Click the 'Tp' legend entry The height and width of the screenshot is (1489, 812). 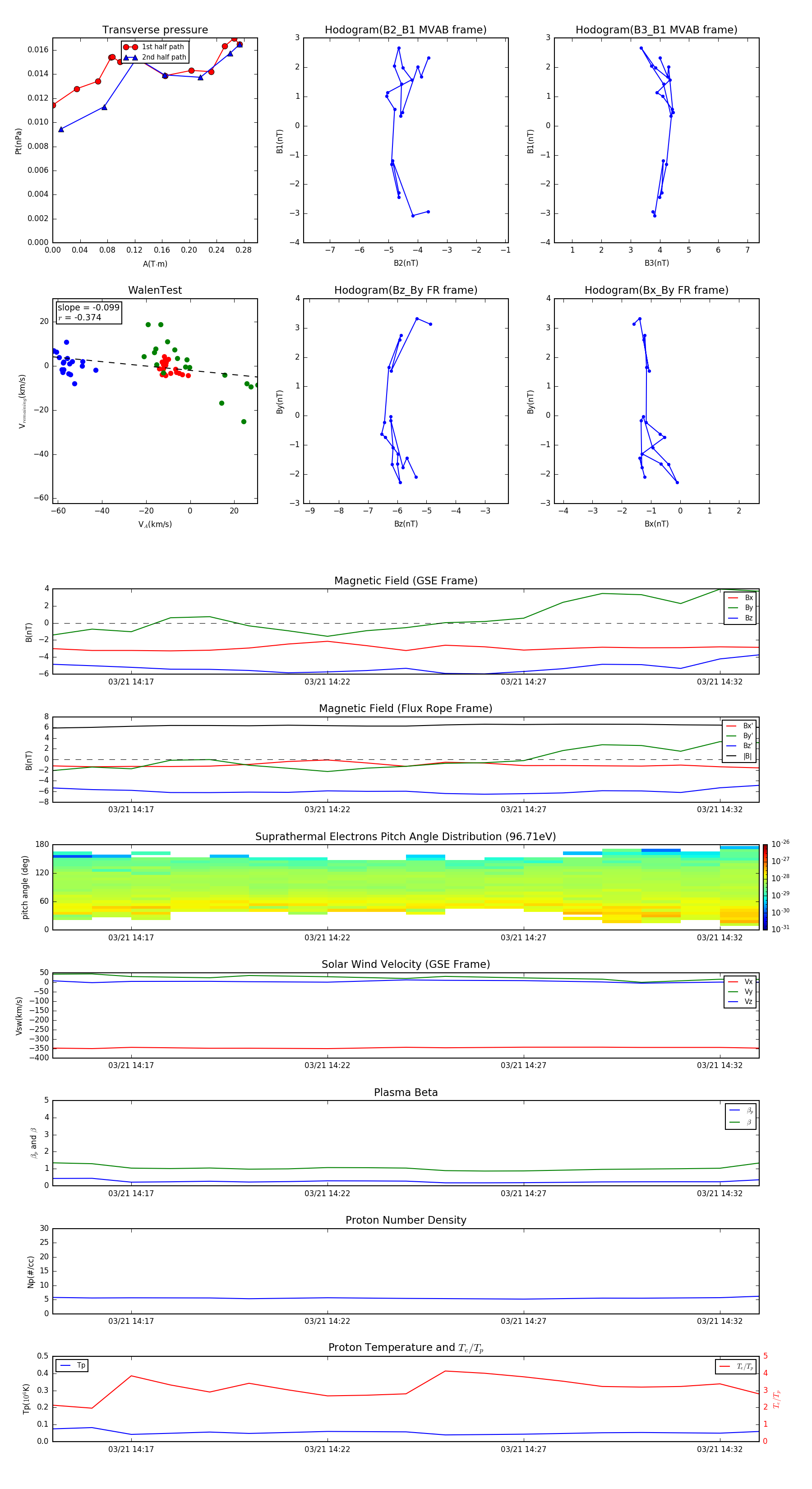click(x=72, y=1366)
